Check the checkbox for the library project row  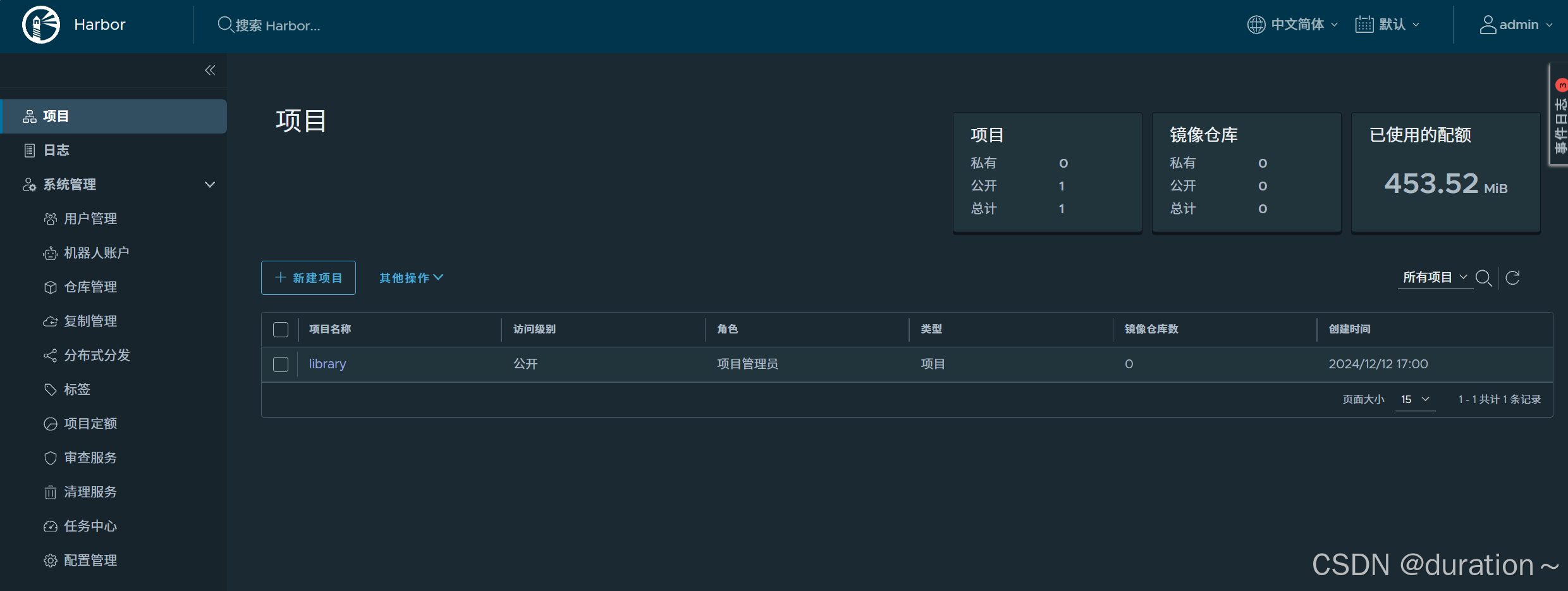coord(281,364)
